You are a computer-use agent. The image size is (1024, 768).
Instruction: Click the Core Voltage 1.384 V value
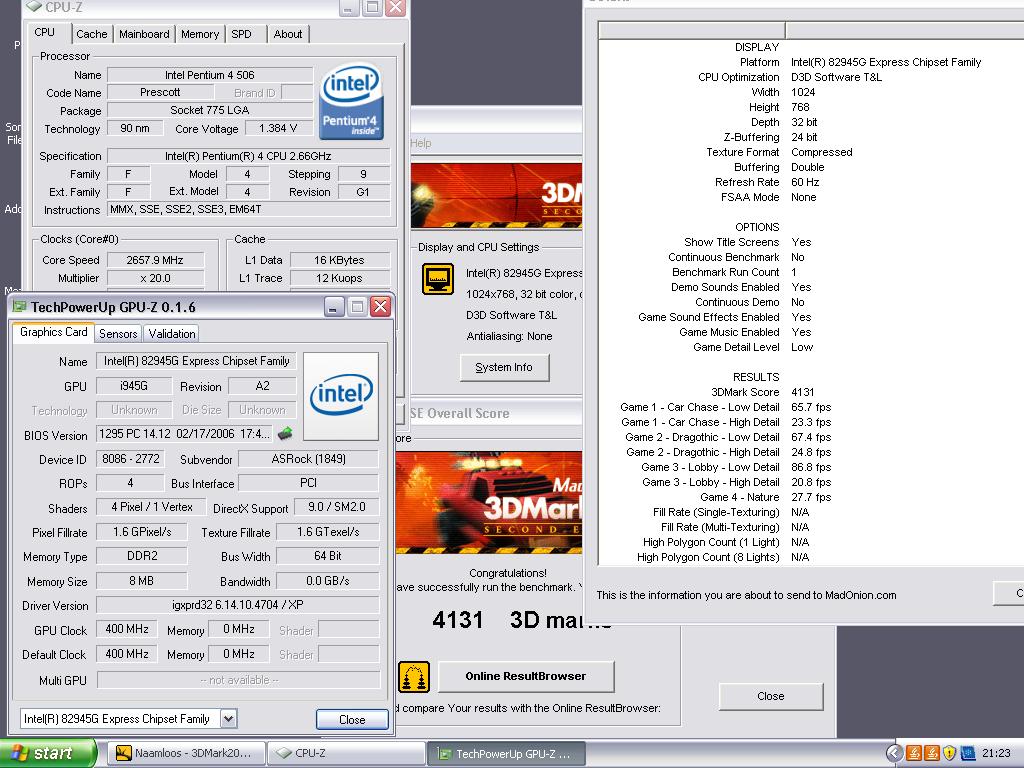point(278,129)
